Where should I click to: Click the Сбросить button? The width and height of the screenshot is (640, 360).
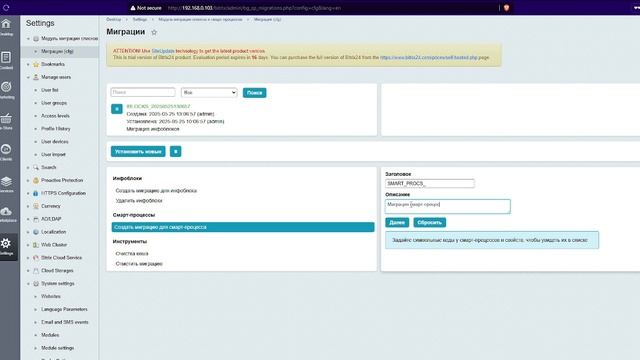coord(429,222)
